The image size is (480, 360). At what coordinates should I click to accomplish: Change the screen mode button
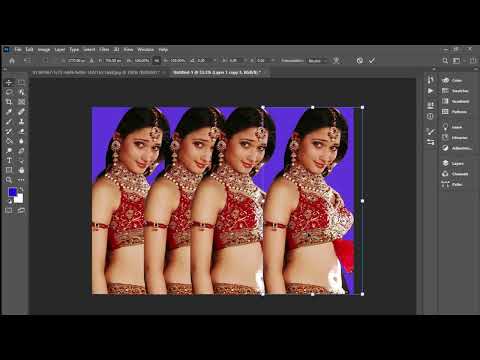point(21,210)
